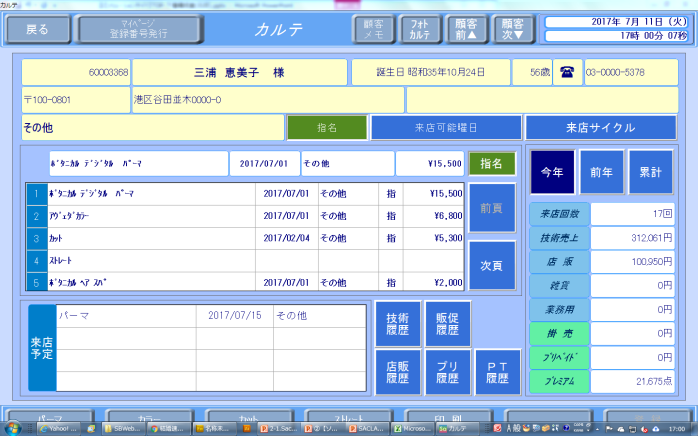
Task: Select history row 5 ボタニカルヘアスパ
Action: point(245,282)
